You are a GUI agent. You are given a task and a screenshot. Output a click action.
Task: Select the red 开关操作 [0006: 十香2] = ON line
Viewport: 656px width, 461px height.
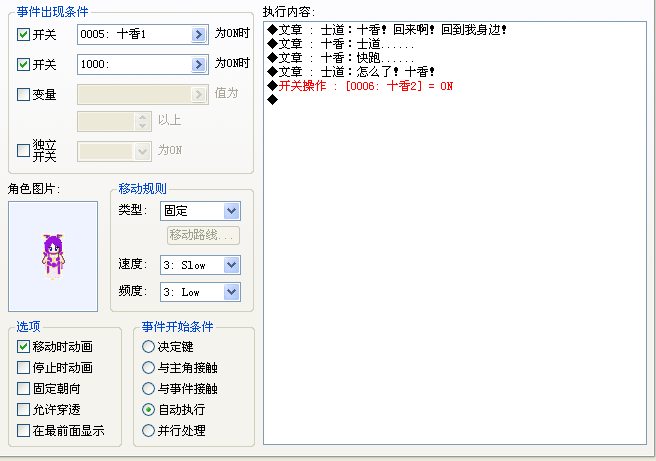tap(360, 86)
